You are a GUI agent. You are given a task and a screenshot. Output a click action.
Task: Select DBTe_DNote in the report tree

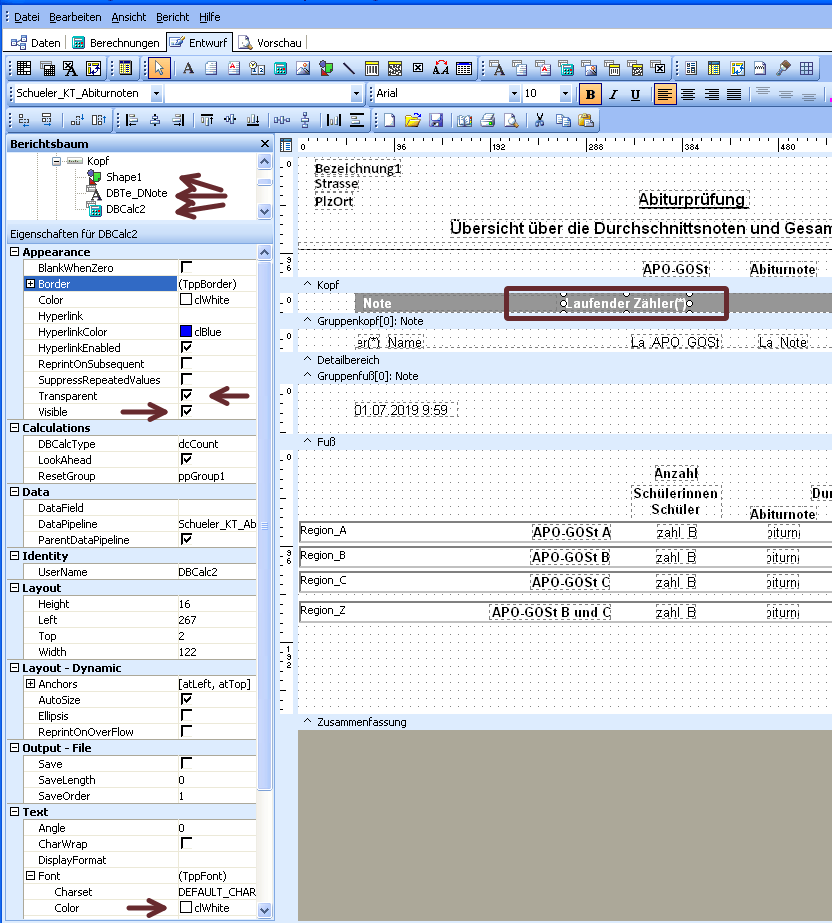pos(136,193)
